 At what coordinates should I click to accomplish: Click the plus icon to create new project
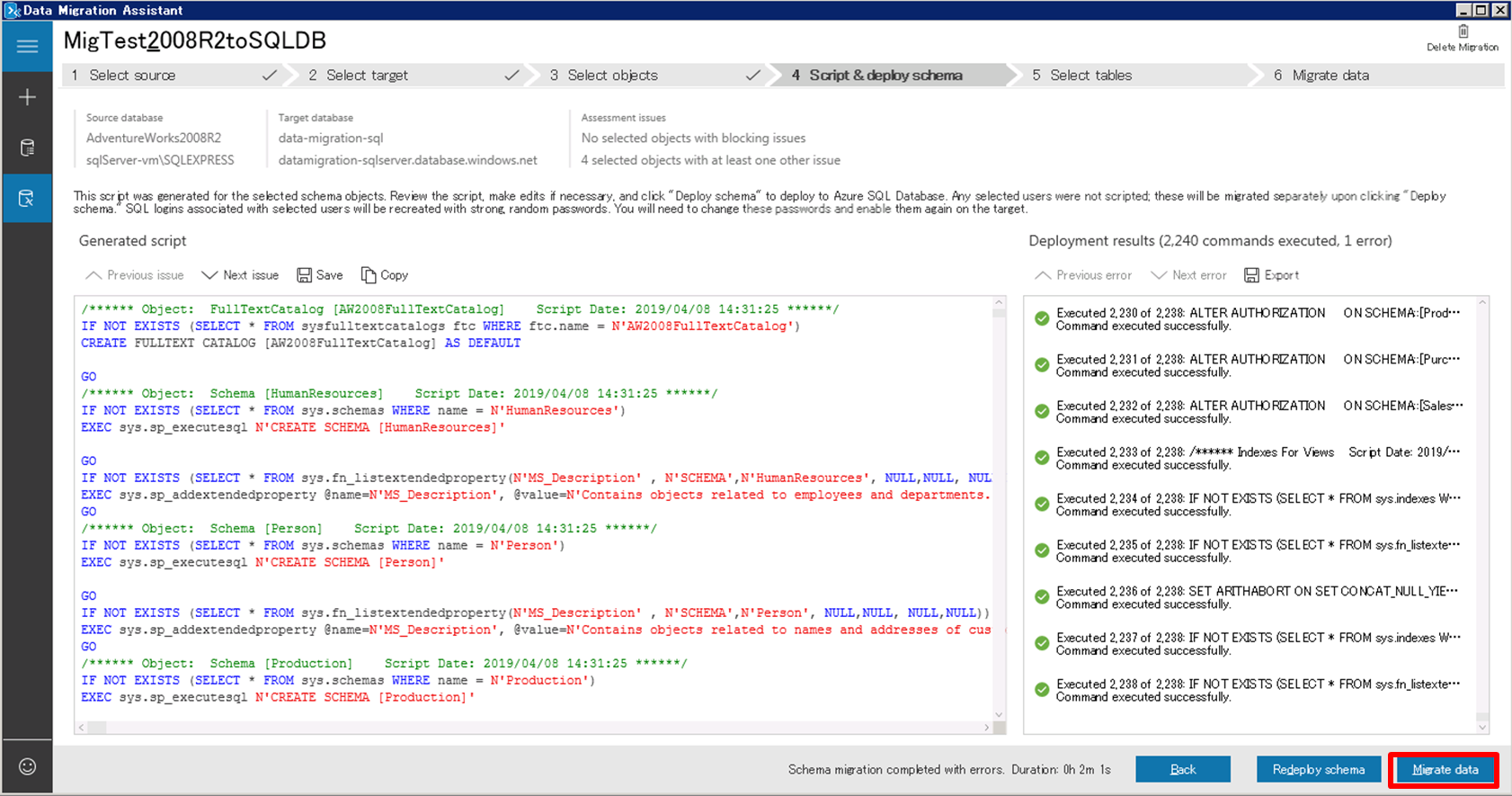pyautogui.click(x=27, y=97)
